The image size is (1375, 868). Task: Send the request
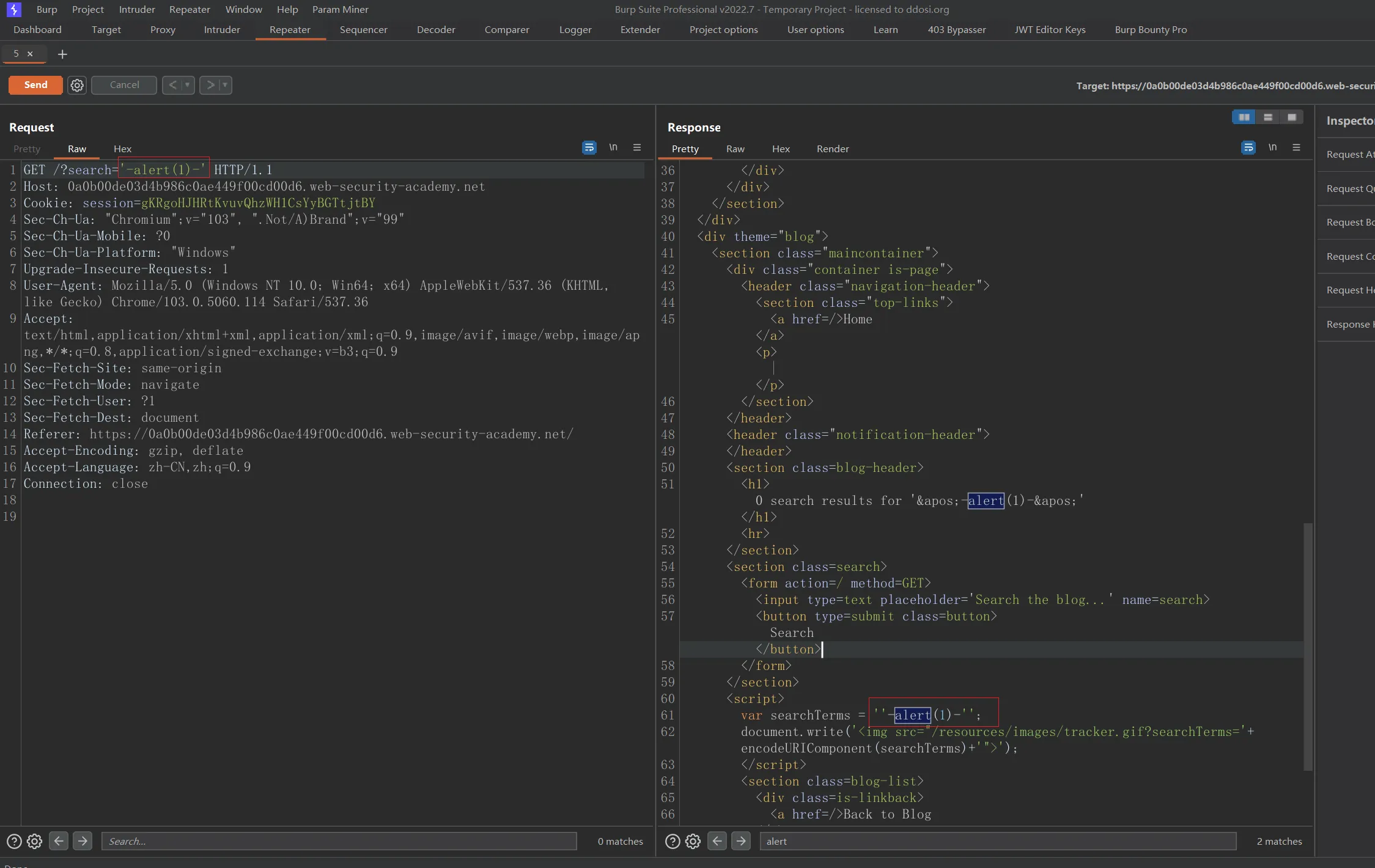click(35, 85)
